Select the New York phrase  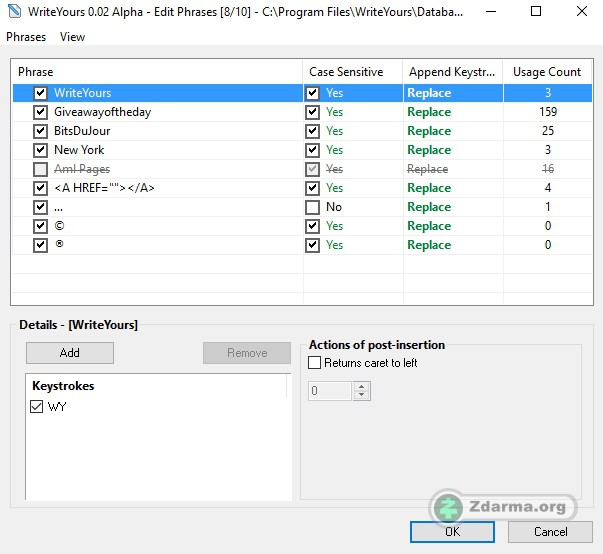[79, 150]
